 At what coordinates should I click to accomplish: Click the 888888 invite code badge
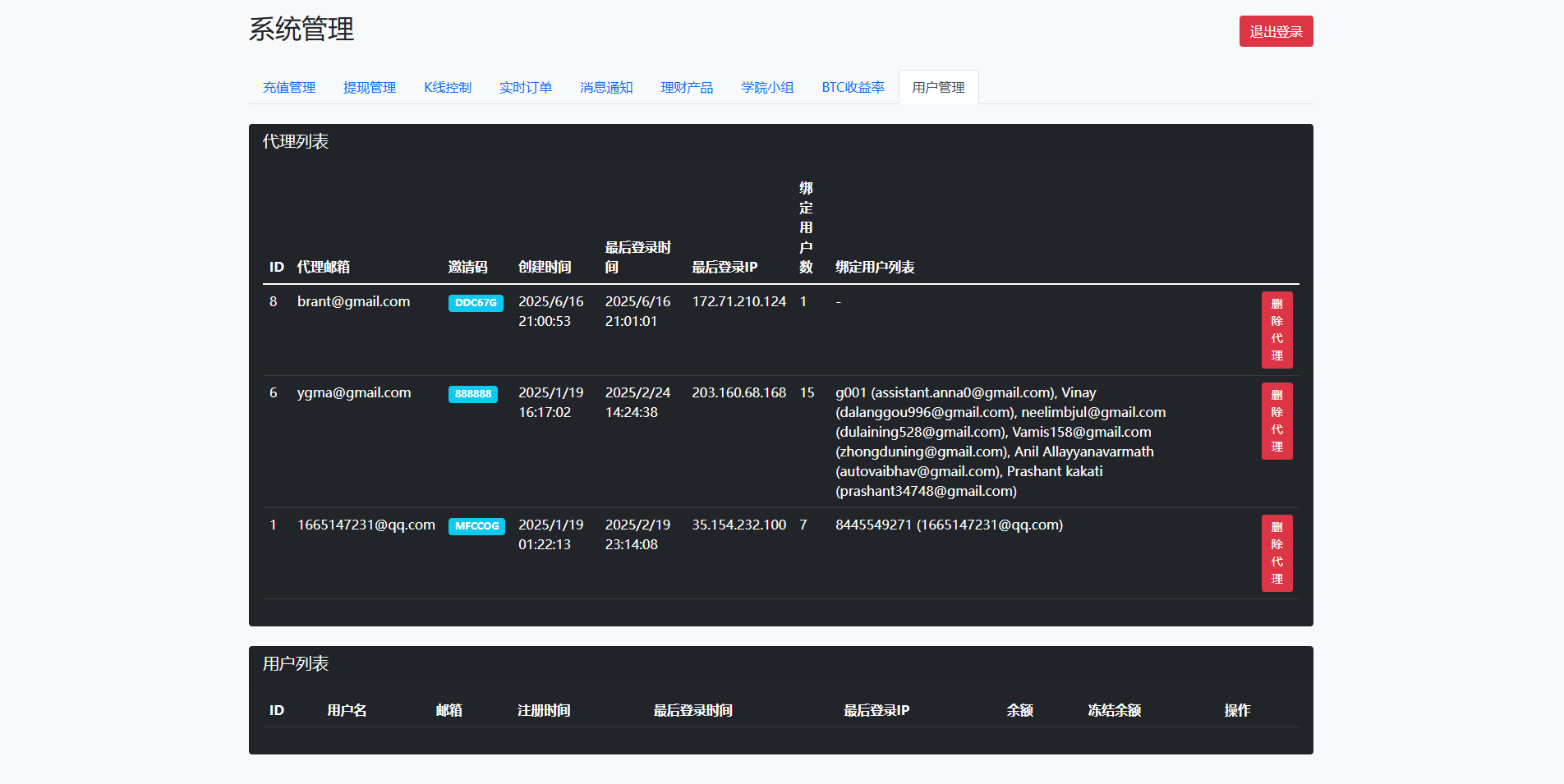473,394
